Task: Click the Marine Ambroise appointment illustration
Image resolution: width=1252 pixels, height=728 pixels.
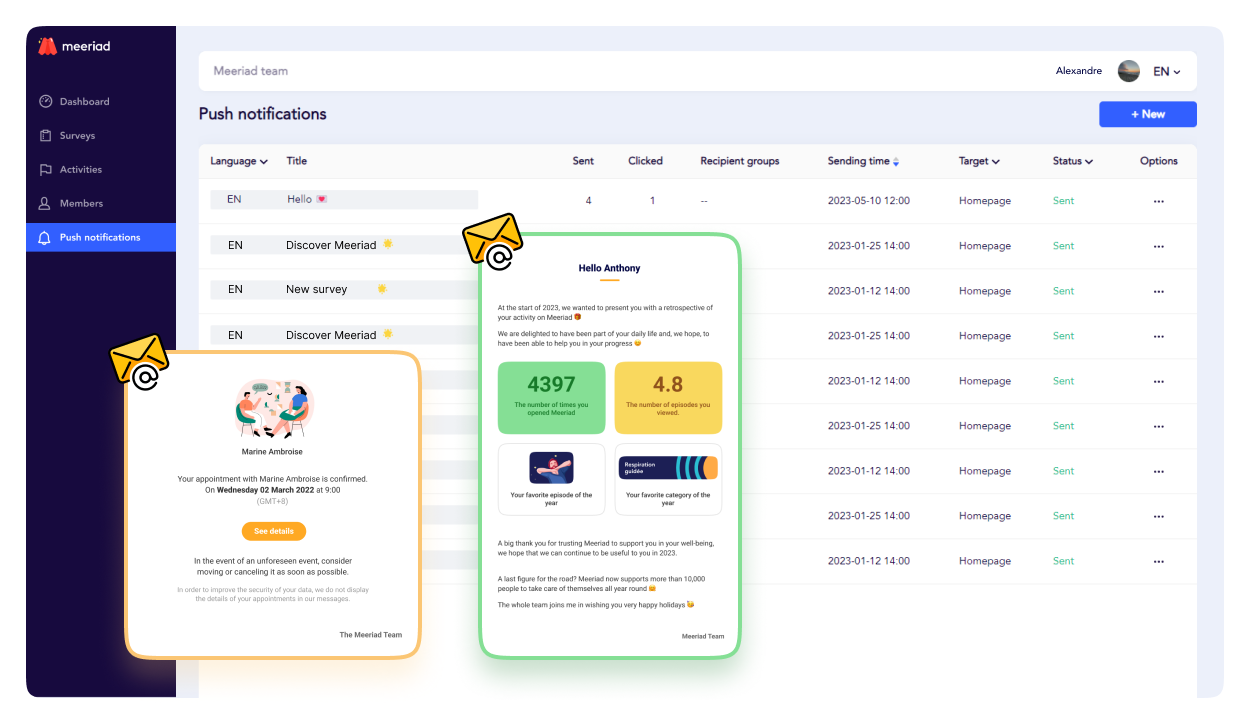Action: coord(274,408)
